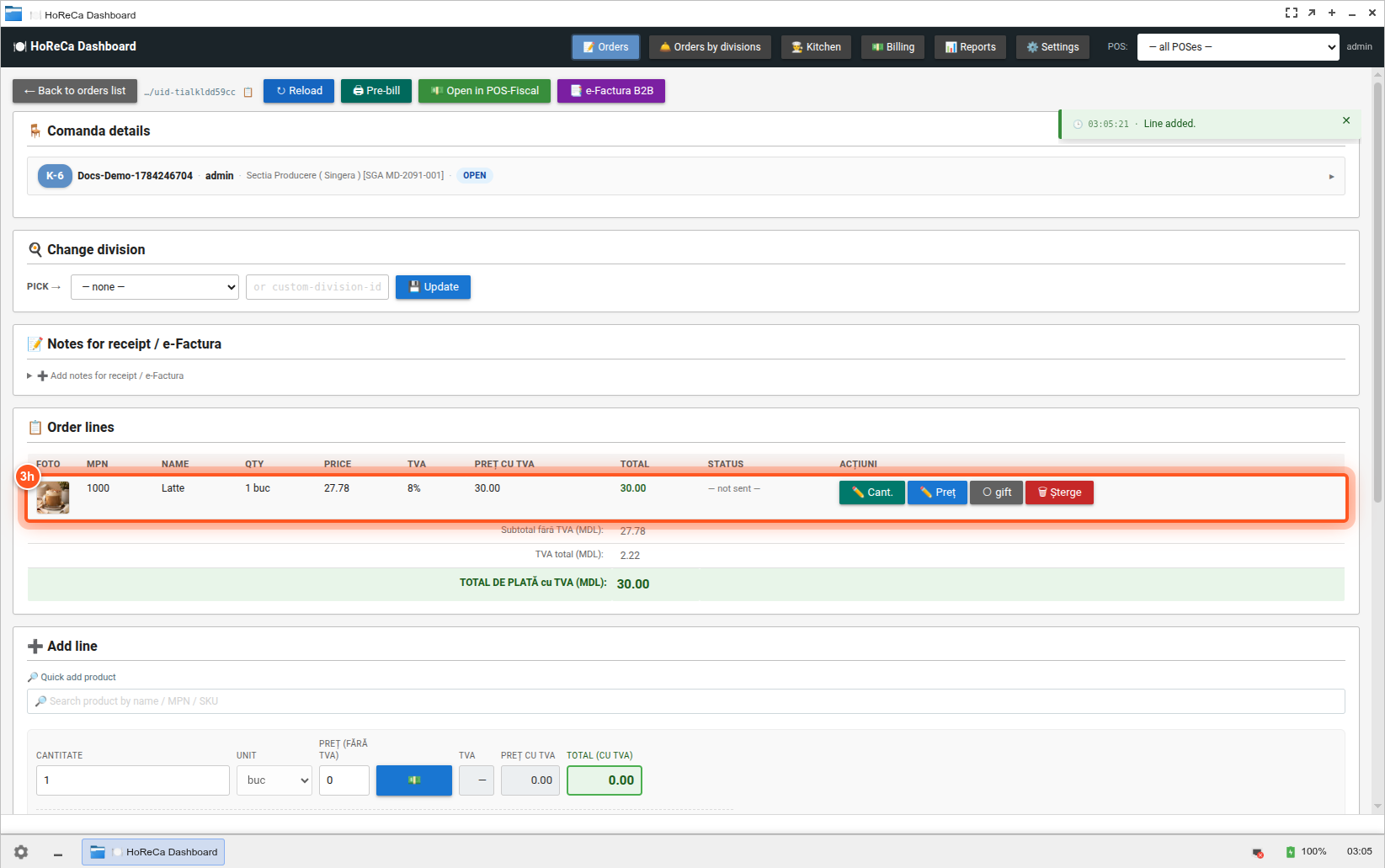Generate e-Factura B2B
The width and height of the screenshot is (1385, 868).
[611, 91]
